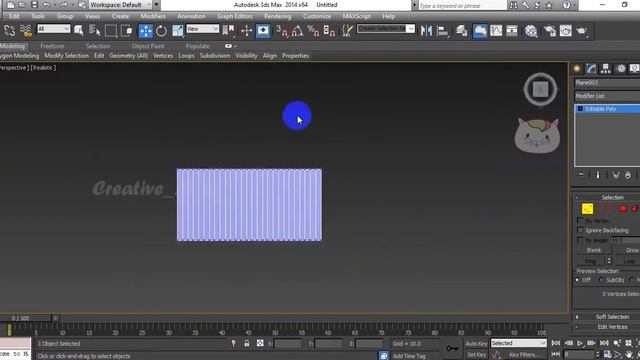Image resolution: width=640 pixels, height=360 pixels.
Task: Select the Polygon sub-object level icon
Action: tap(623, 209)
